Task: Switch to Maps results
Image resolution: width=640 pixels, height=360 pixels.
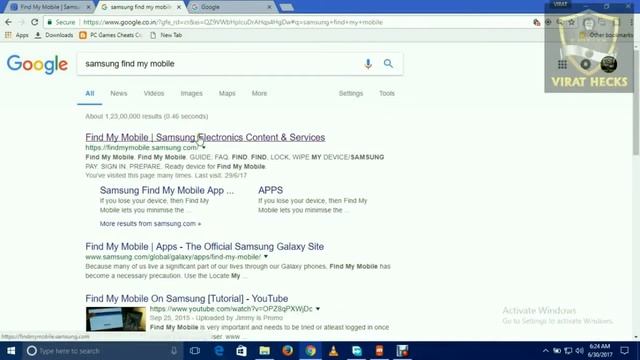Action: tap(227, 93)
